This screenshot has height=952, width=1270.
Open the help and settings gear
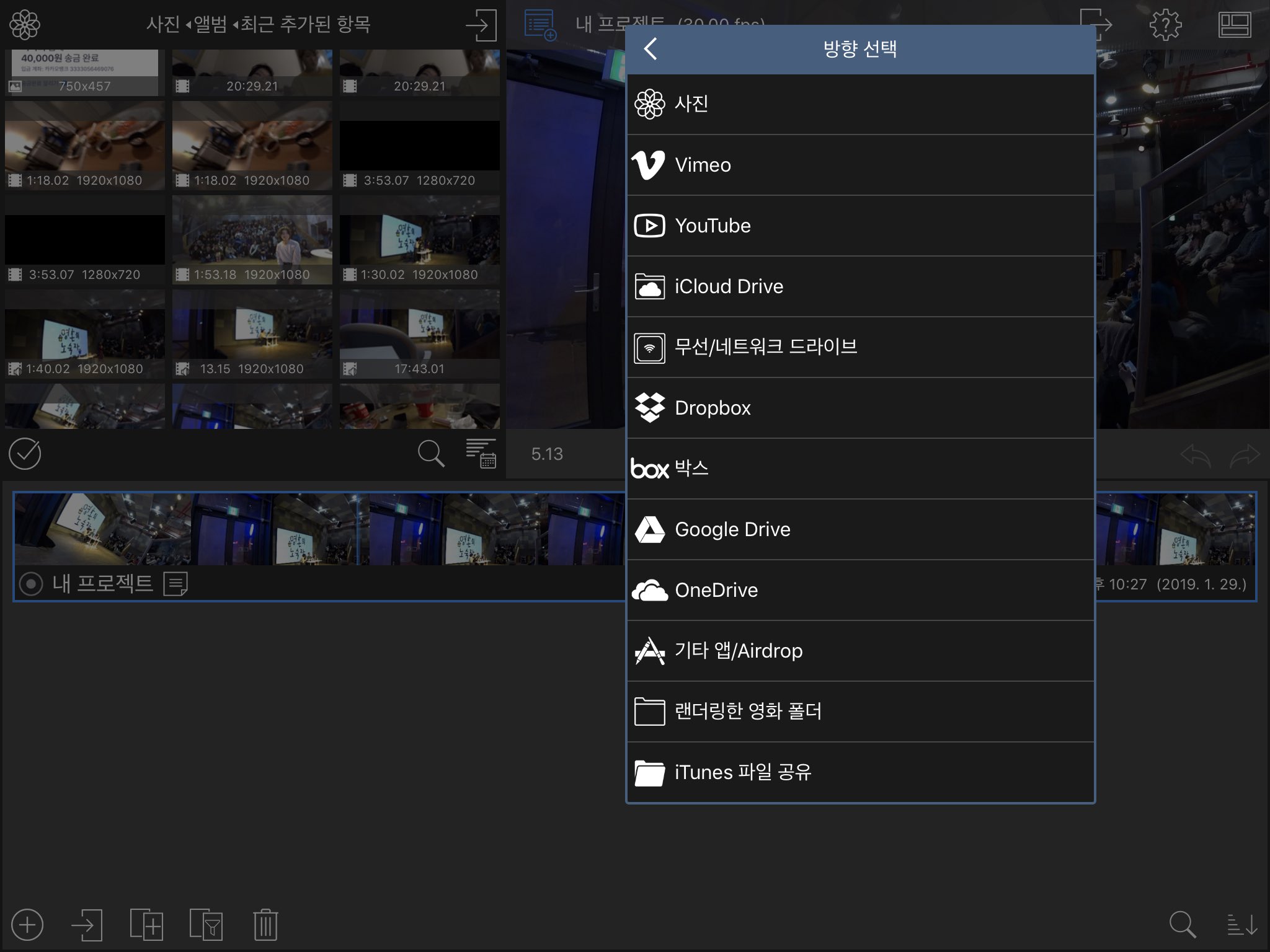pos(1165,25)
